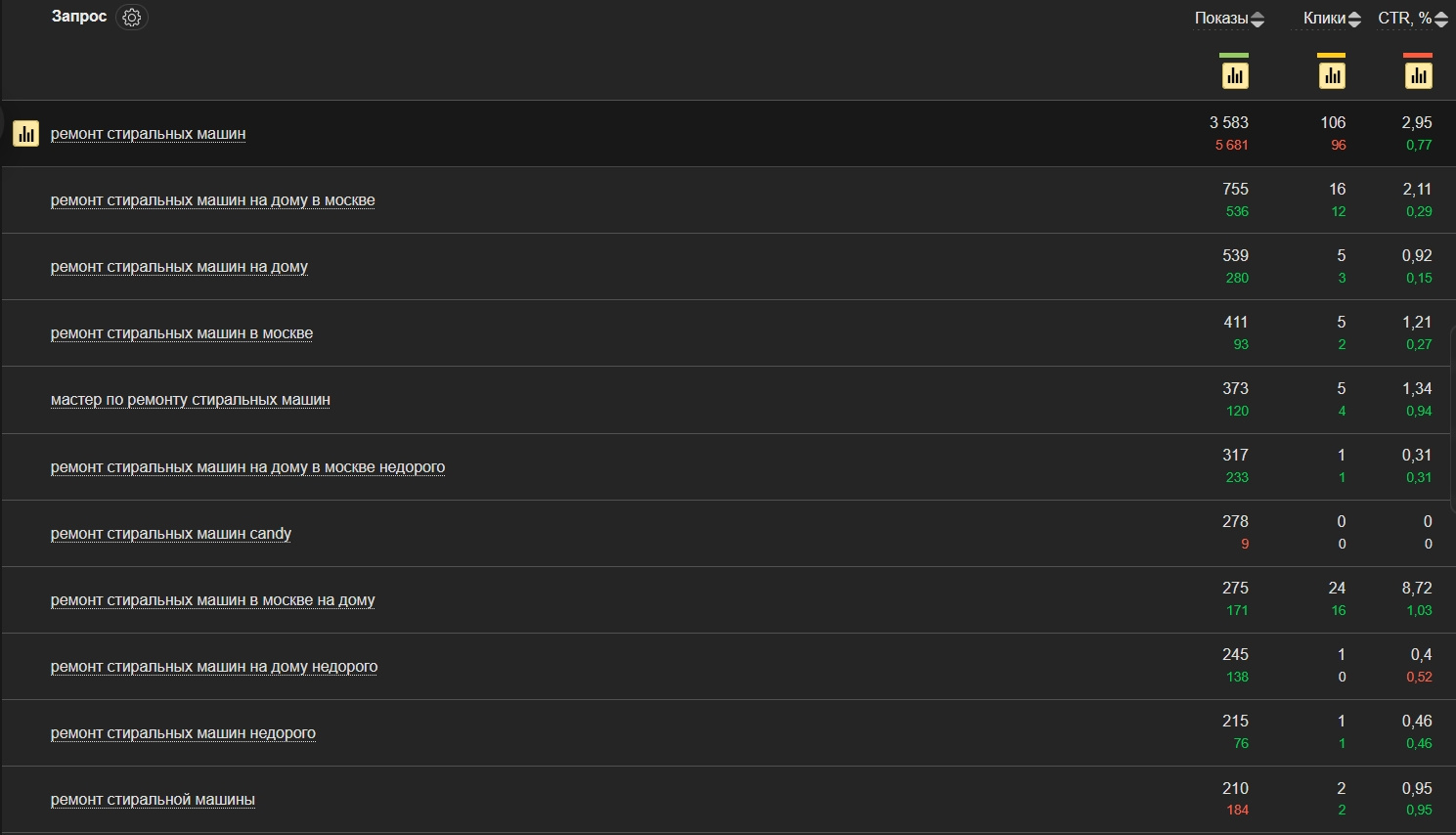Click chart icon beside ремонт стиральных машин
Image resolution: width=1456 pixels, height=835 pixels.
26,133
